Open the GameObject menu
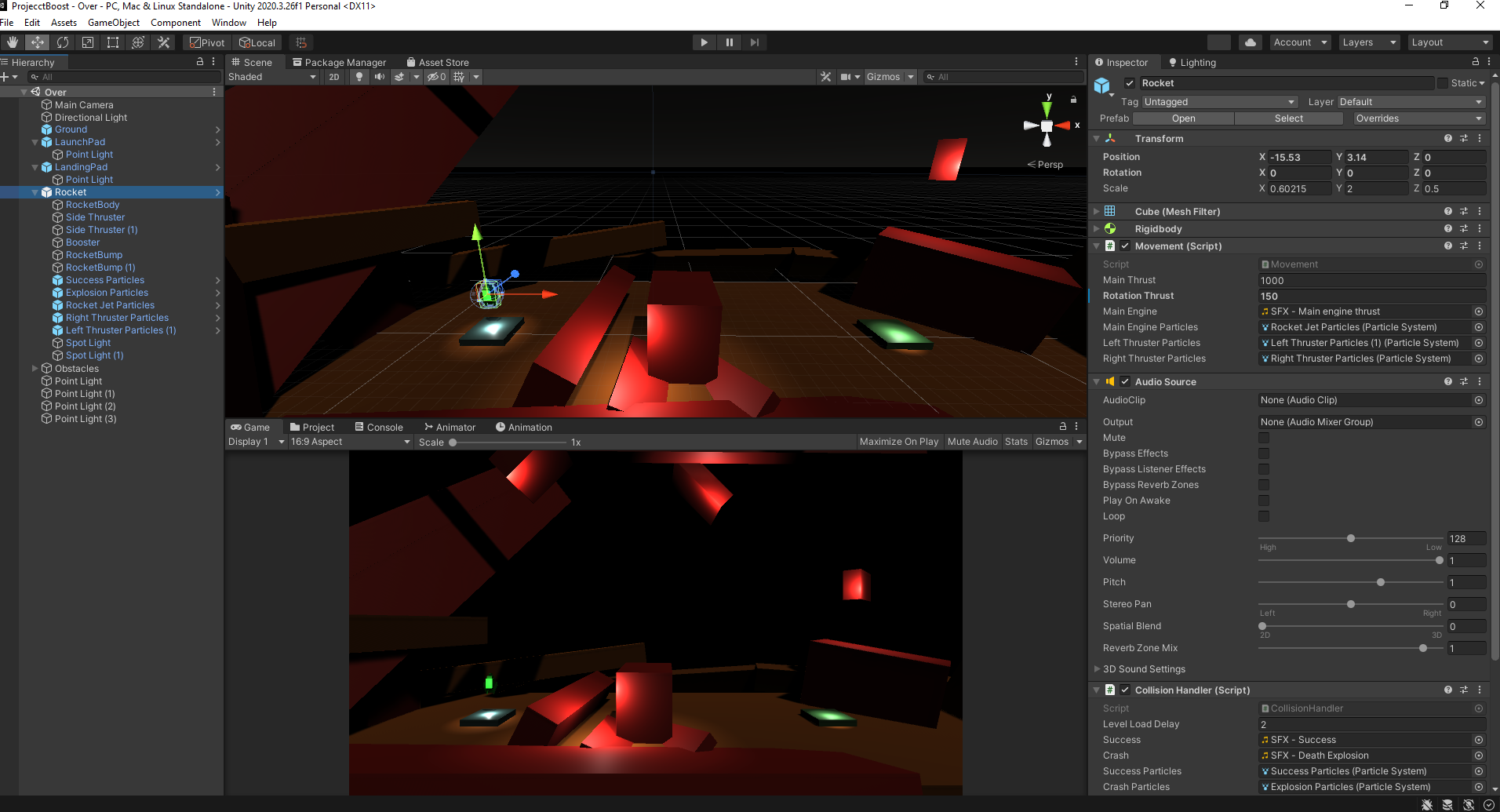1500x812 pixels. pyautogui.click(x=114, y=23)
